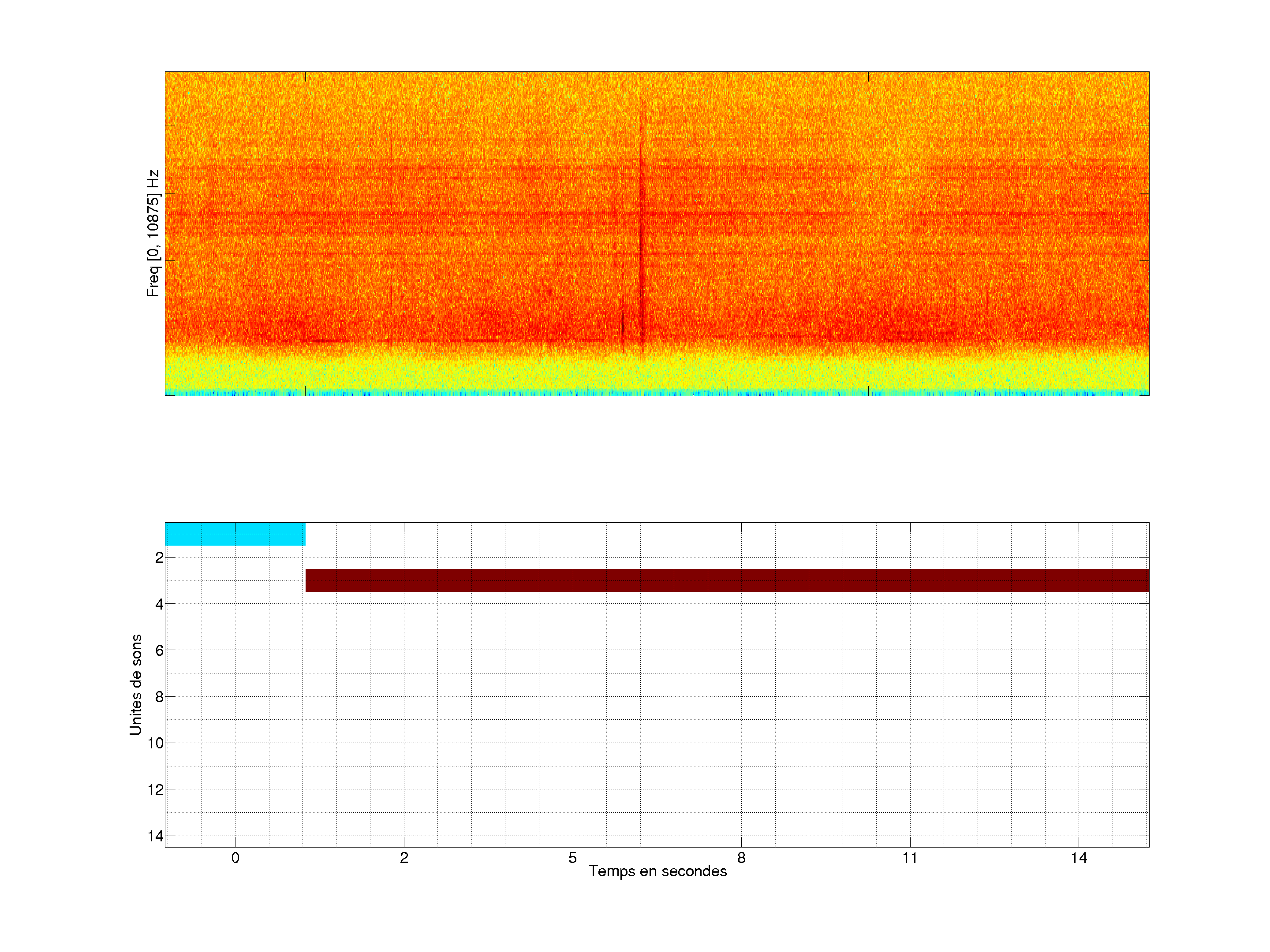The height and width of the screenshot is (952, 1270).
Task: Click the 'Unites de sons' axis label
Action: click(136, 684)
